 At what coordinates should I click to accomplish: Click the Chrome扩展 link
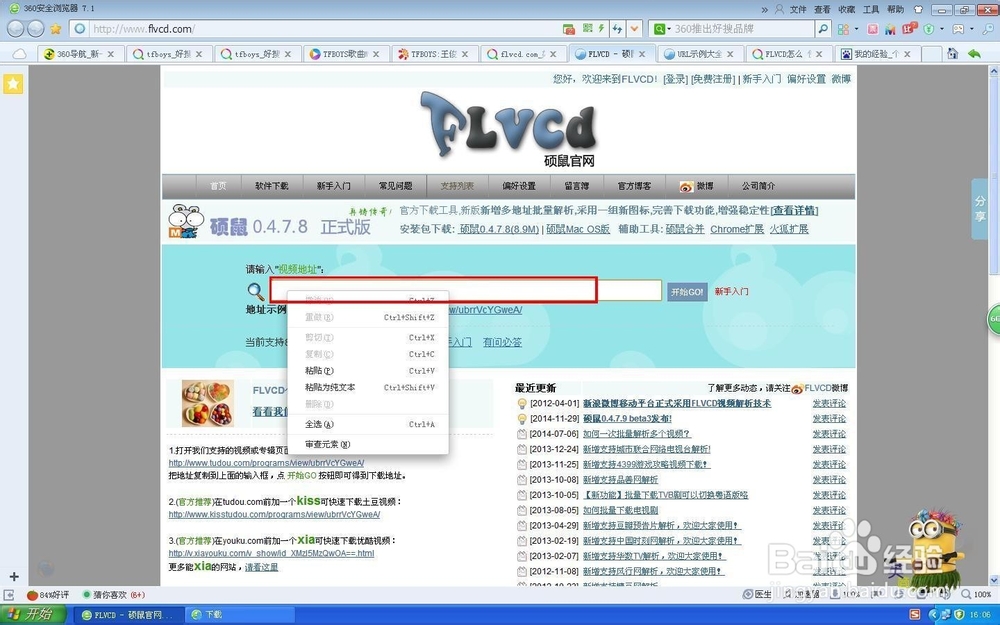(x=737, y=229)
